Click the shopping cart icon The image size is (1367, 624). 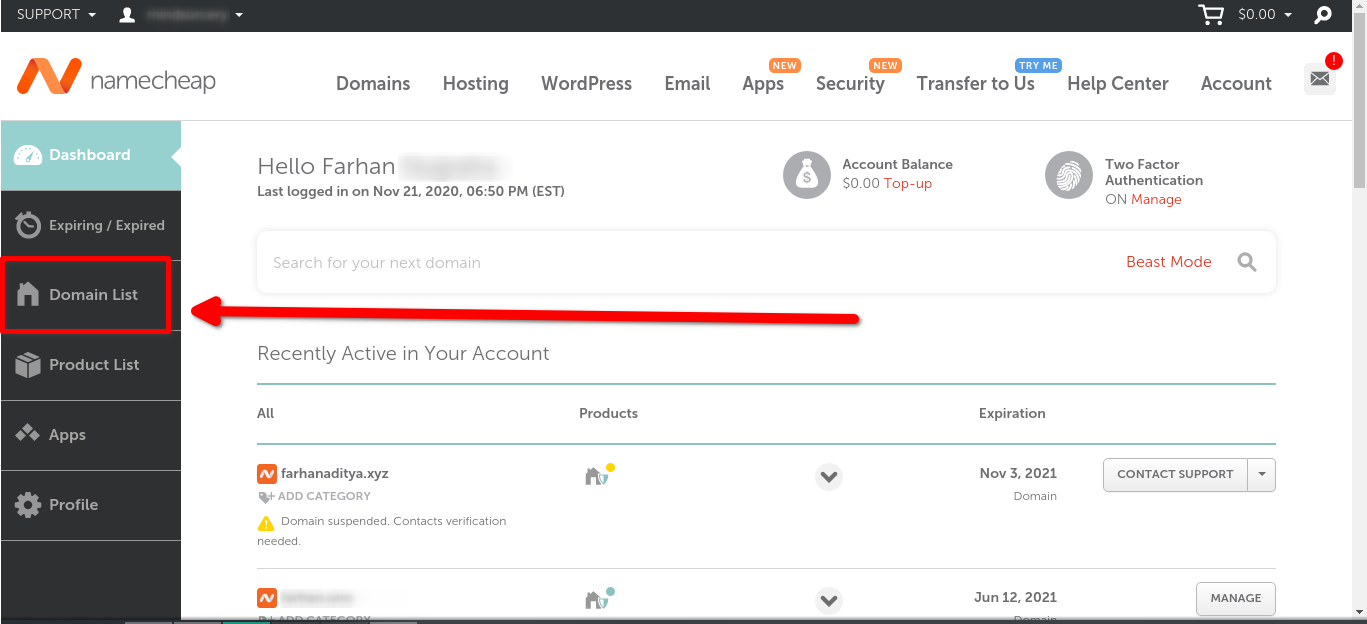[1210, 15]
